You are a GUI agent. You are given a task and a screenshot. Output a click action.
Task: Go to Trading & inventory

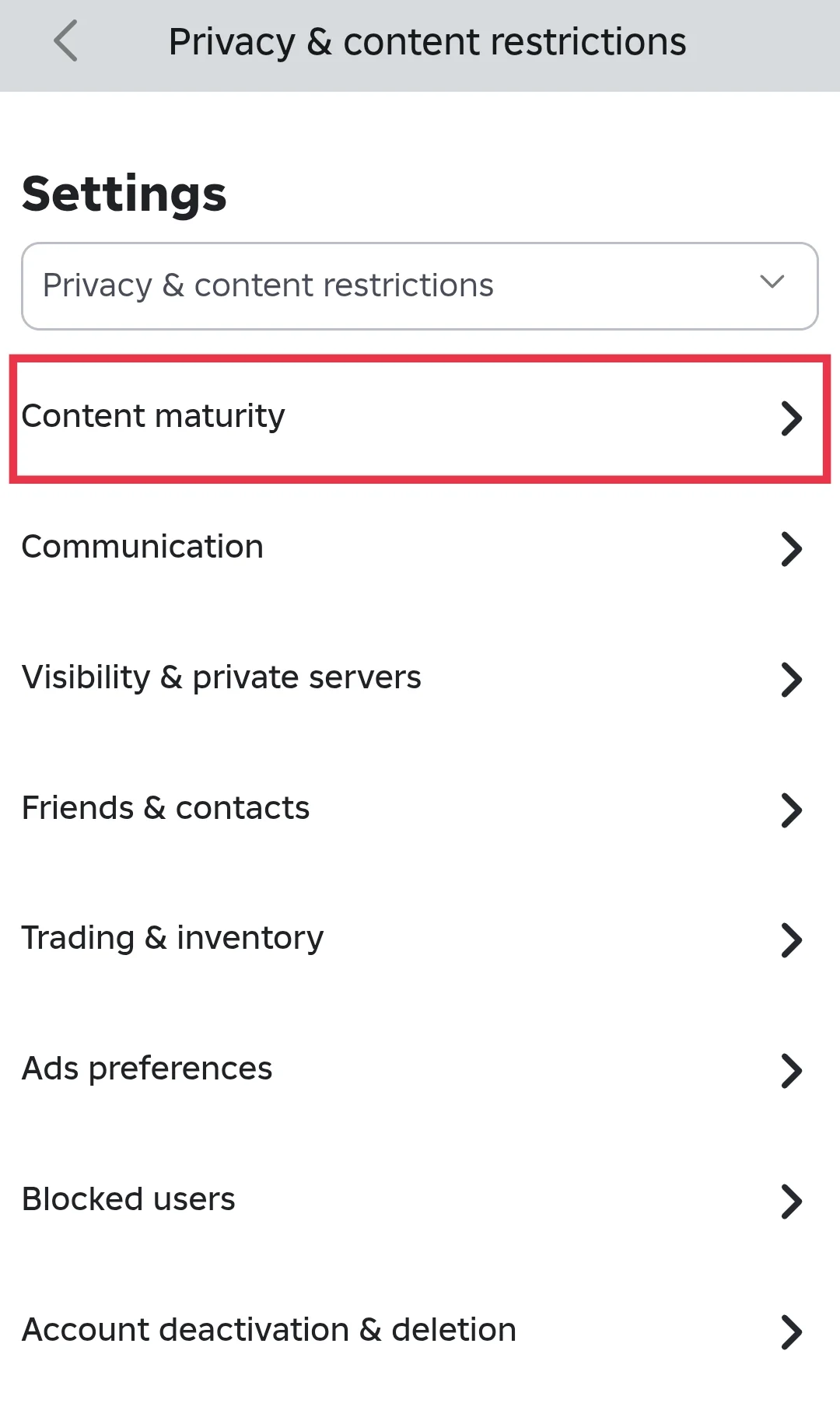(x=172, y=939)
